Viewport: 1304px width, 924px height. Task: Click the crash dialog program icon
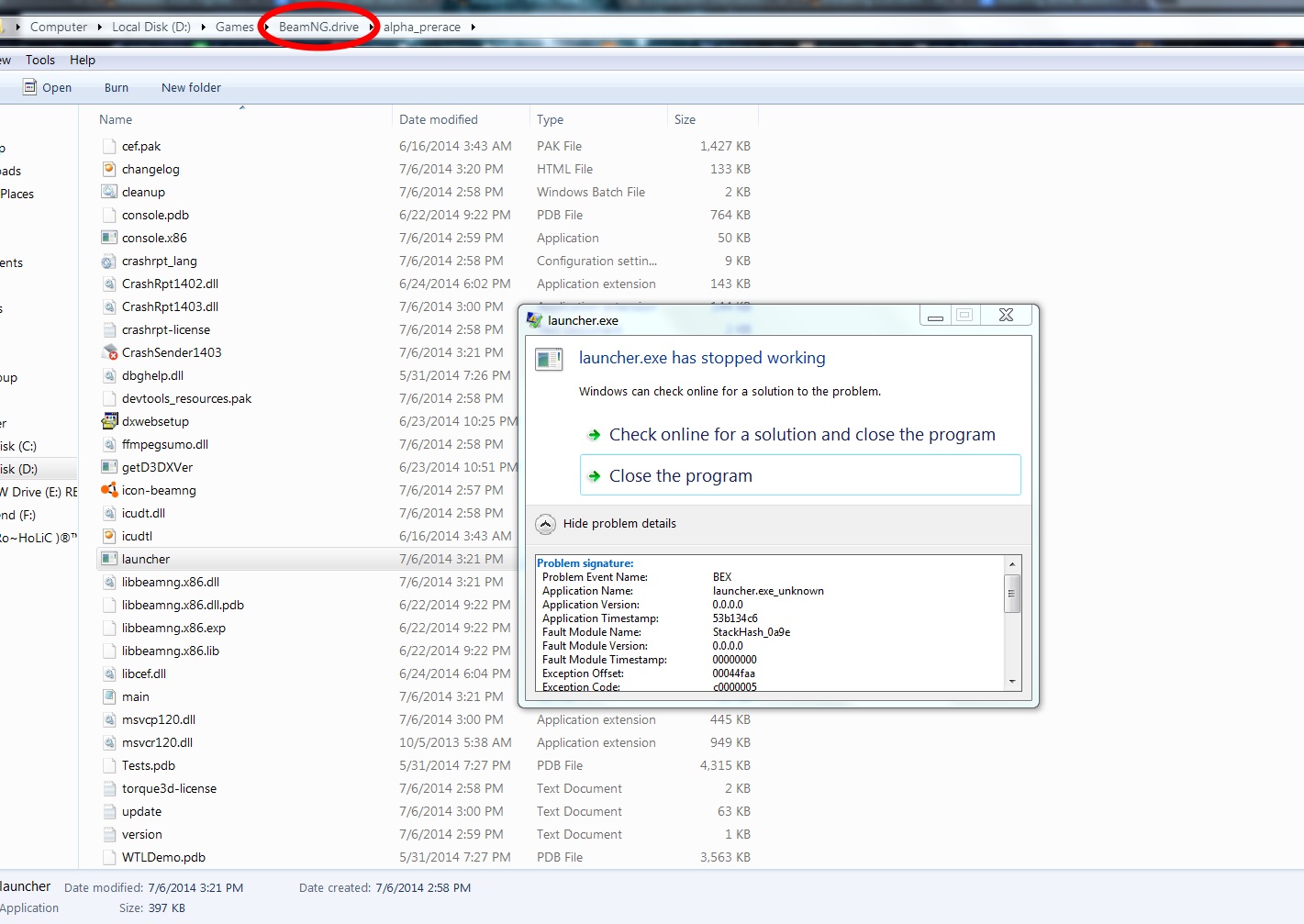[x=549, y=360]
